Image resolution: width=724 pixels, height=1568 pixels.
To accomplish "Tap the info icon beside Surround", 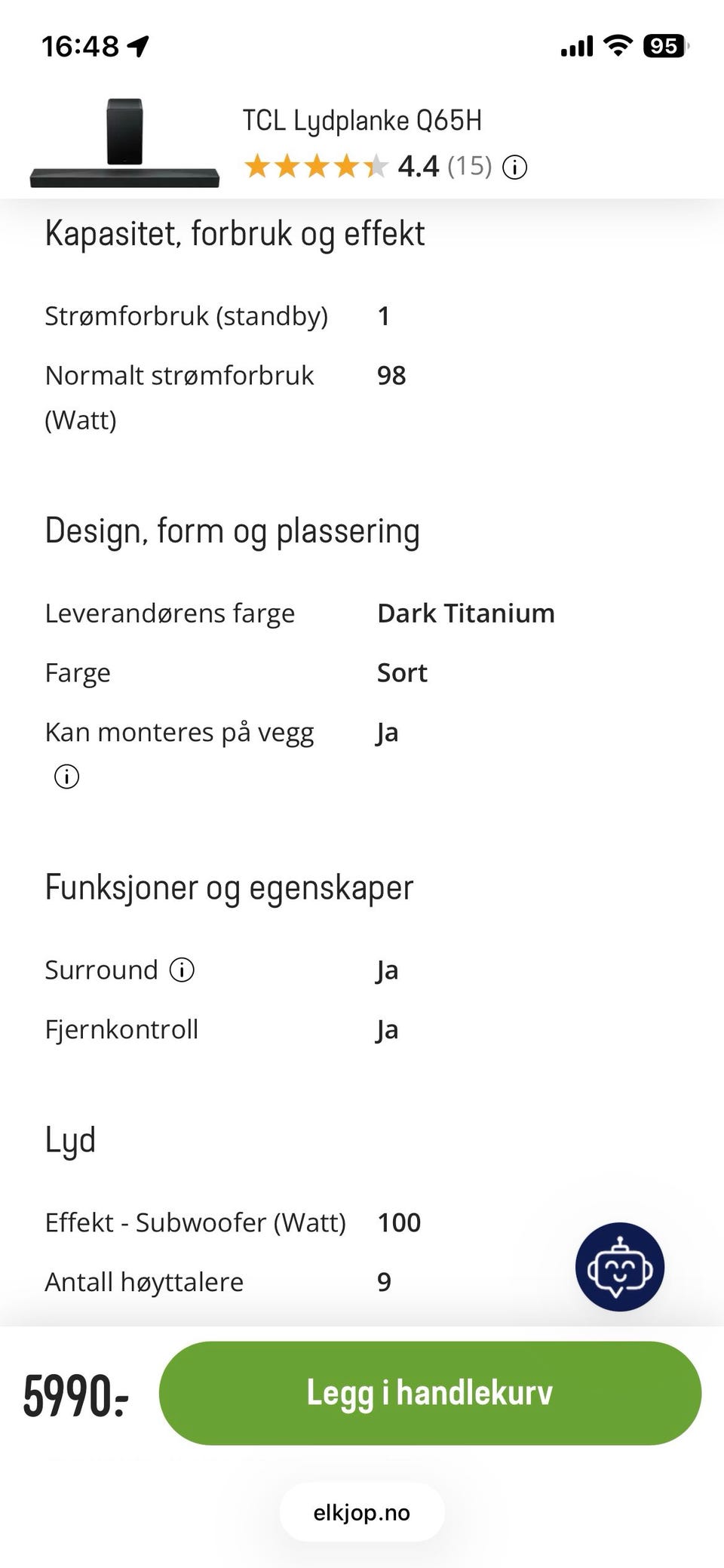I will coord(182,970).
